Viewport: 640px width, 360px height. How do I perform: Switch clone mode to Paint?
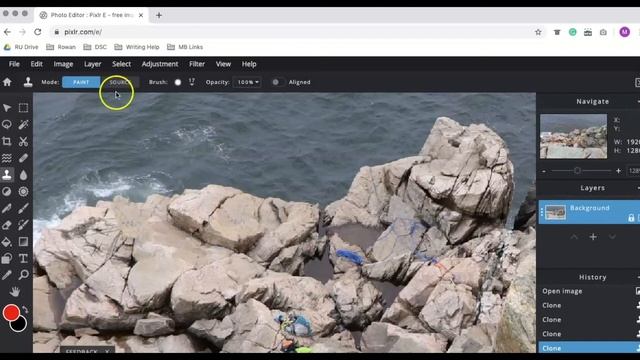pos(81,82)
